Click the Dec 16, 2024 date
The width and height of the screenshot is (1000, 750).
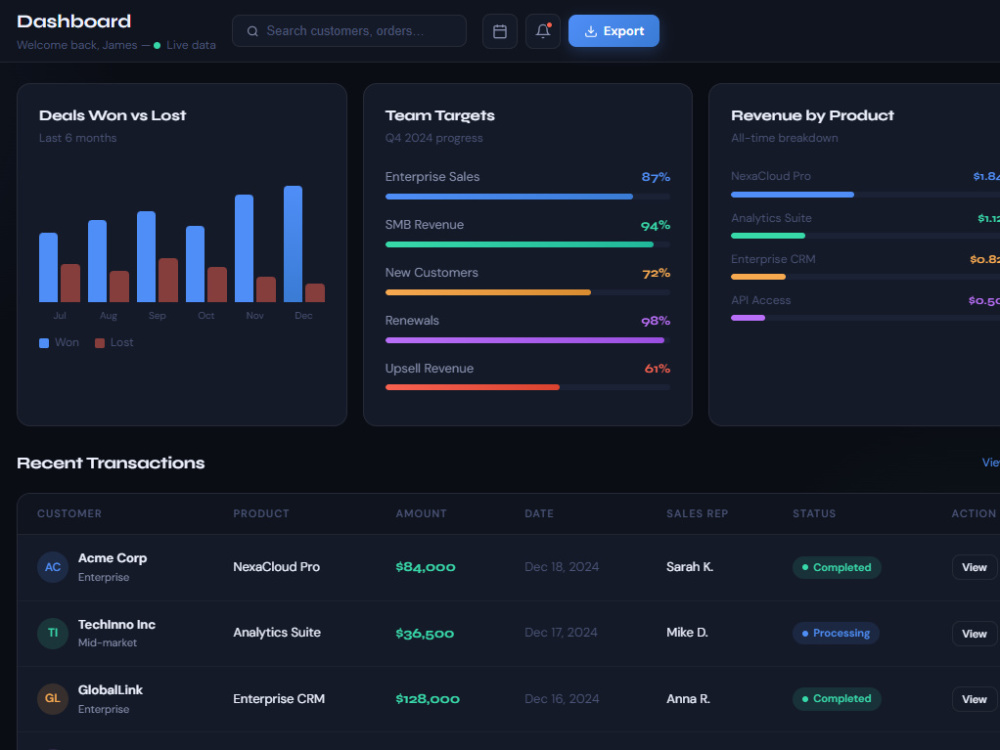tap(561, 699)
